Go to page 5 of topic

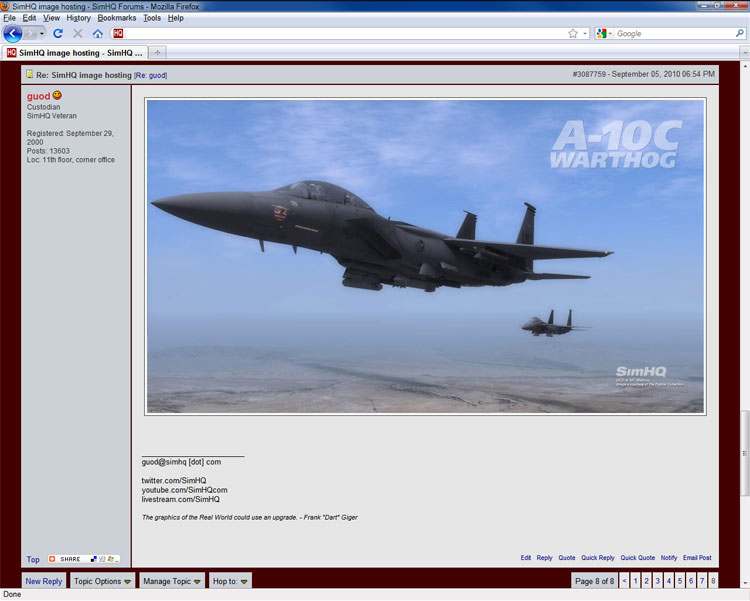point(680,581)
